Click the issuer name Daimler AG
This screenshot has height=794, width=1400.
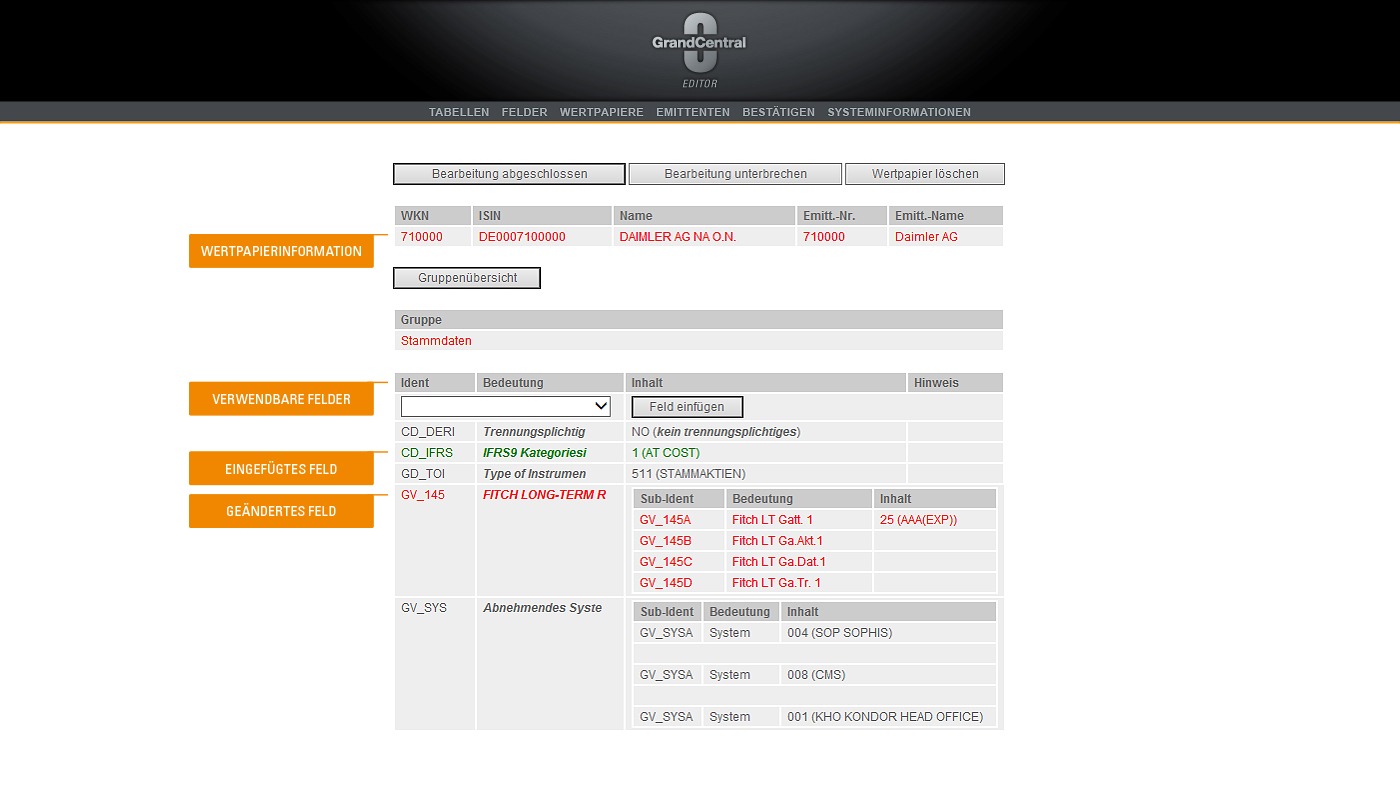926,237
